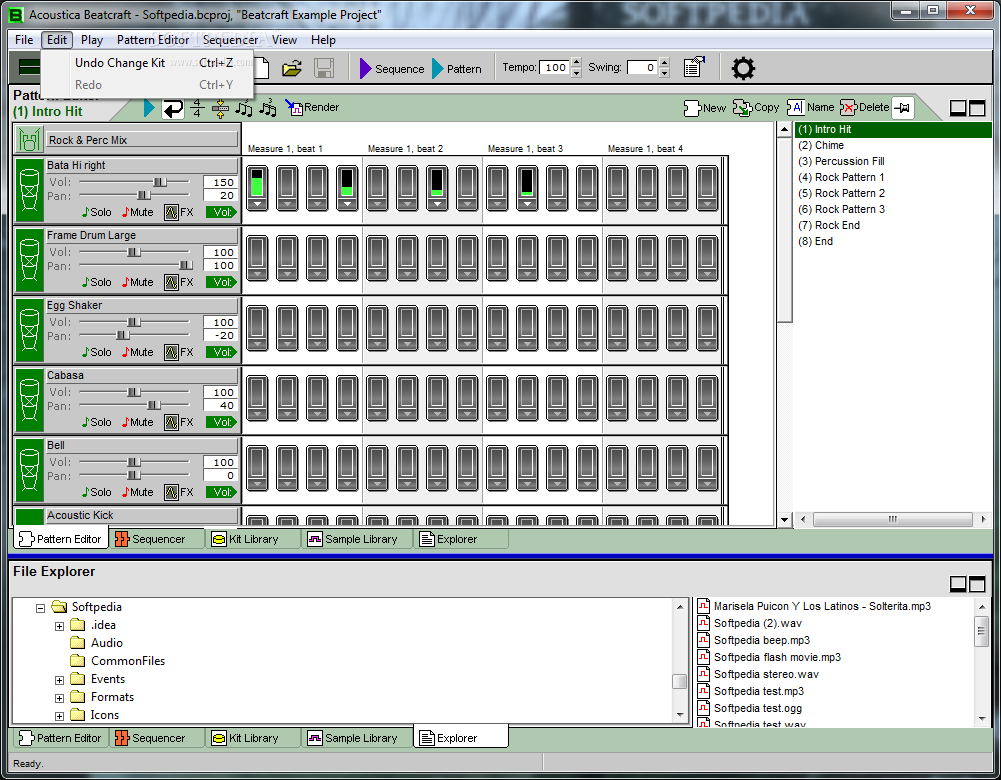Click the Egg Shaker instrument icon
This screenshot has width=1001, height=780.
point(29,330)
